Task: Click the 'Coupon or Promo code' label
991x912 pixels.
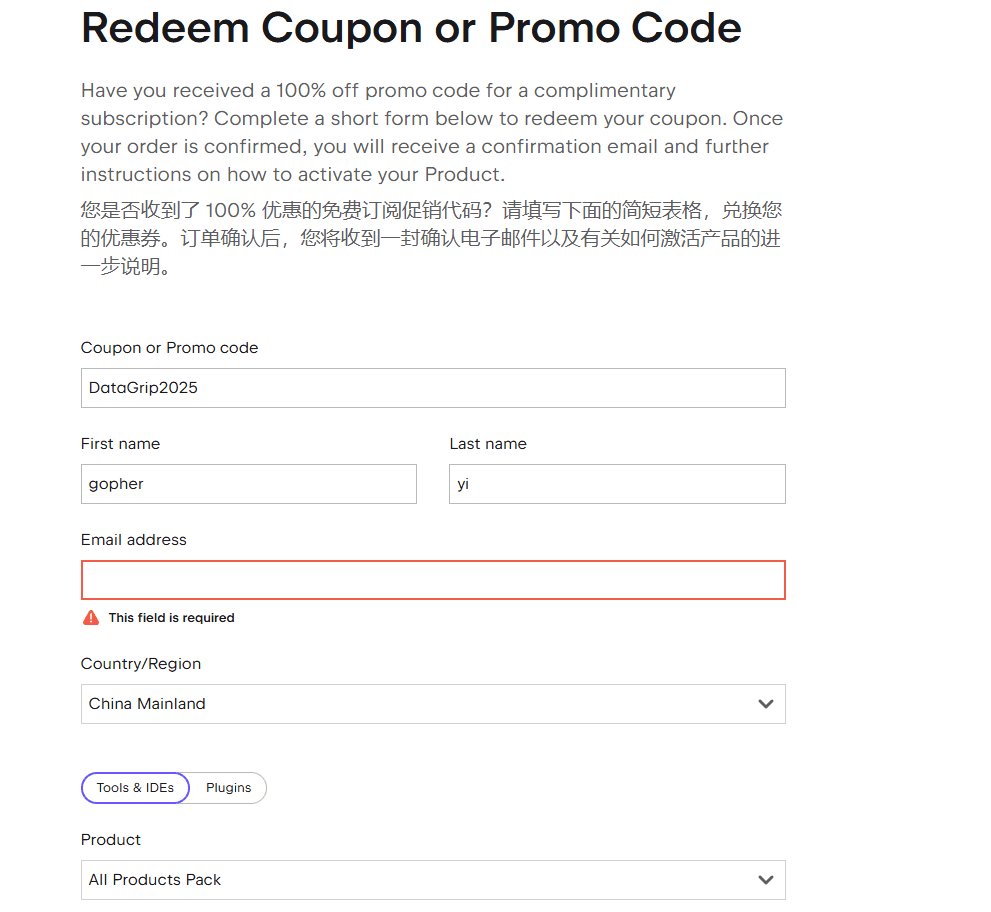Action: point(169,348)
